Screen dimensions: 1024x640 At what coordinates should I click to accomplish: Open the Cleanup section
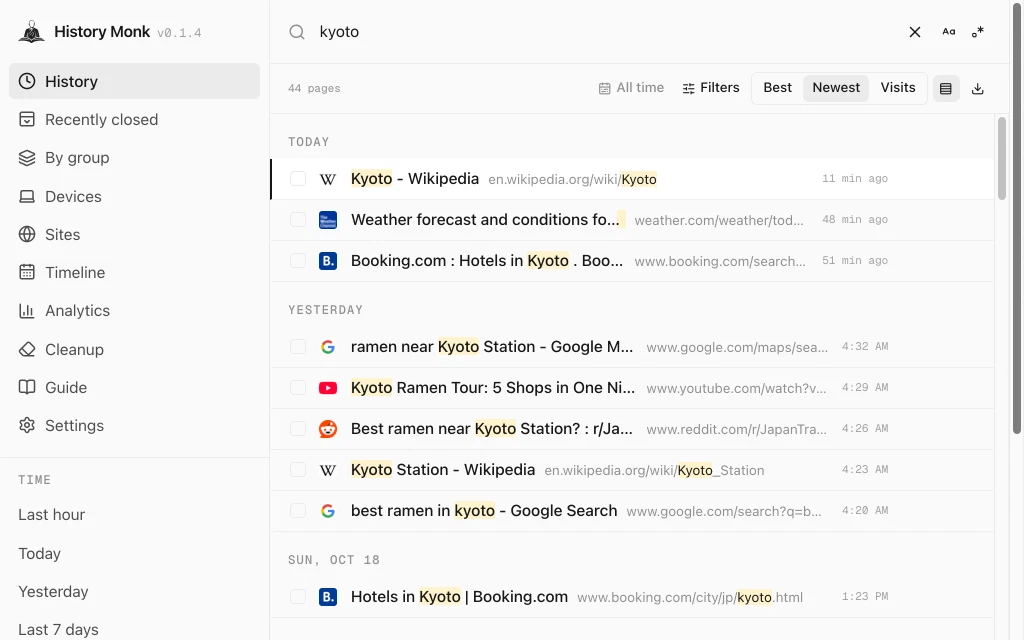point(135,349)
